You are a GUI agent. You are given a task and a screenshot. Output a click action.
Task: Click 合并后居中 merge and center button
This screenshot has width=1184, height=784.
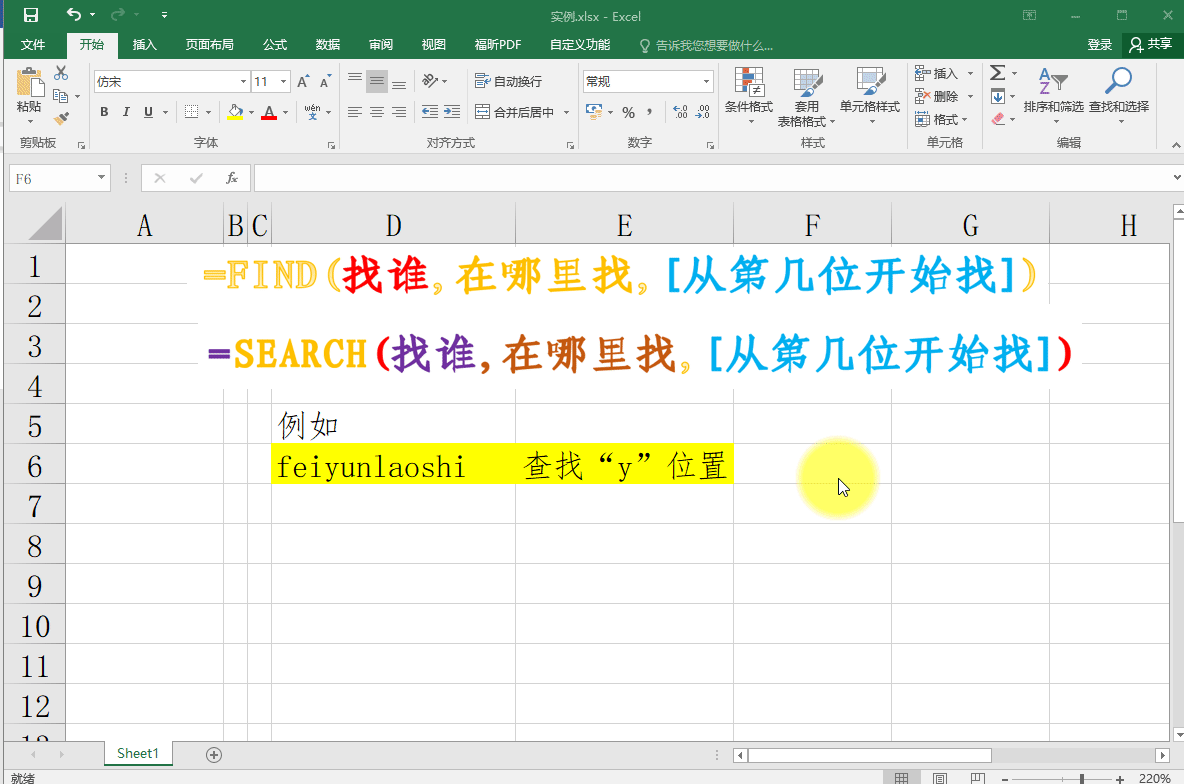coord(514,112)
